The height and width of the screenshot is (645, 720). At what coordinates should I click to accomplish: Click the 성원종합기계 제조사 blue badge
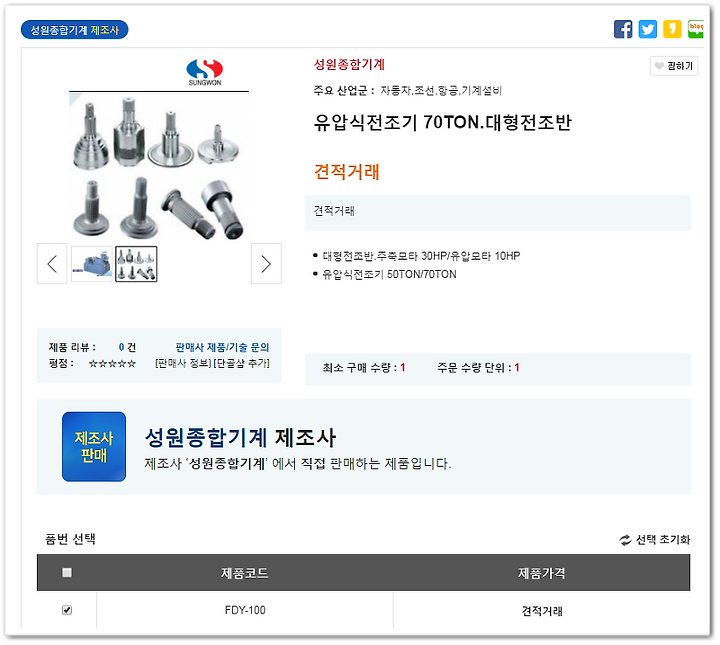(x=74, y=30)
